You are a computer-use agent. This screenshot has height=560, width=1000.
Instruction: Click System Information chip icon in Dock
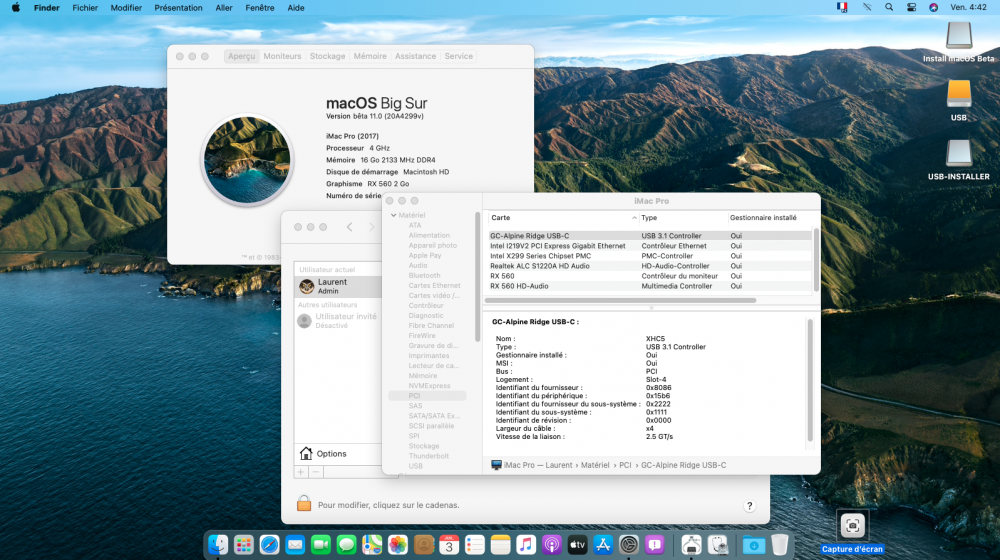[x=691, y=545]
